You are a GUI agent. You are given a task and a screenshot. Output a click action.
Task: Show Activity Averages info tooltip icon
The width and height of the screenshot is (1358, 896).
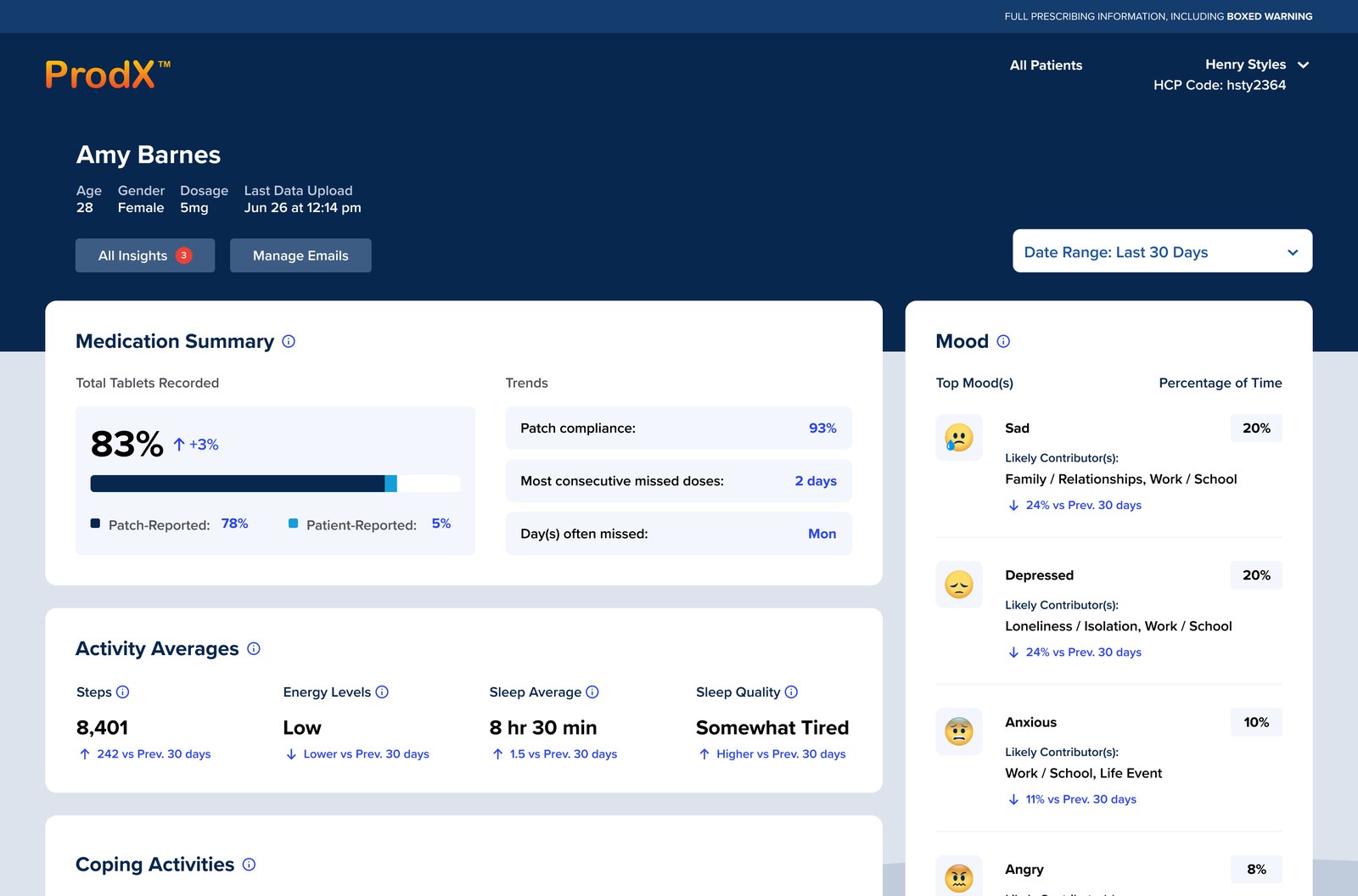tap(254, 648)
